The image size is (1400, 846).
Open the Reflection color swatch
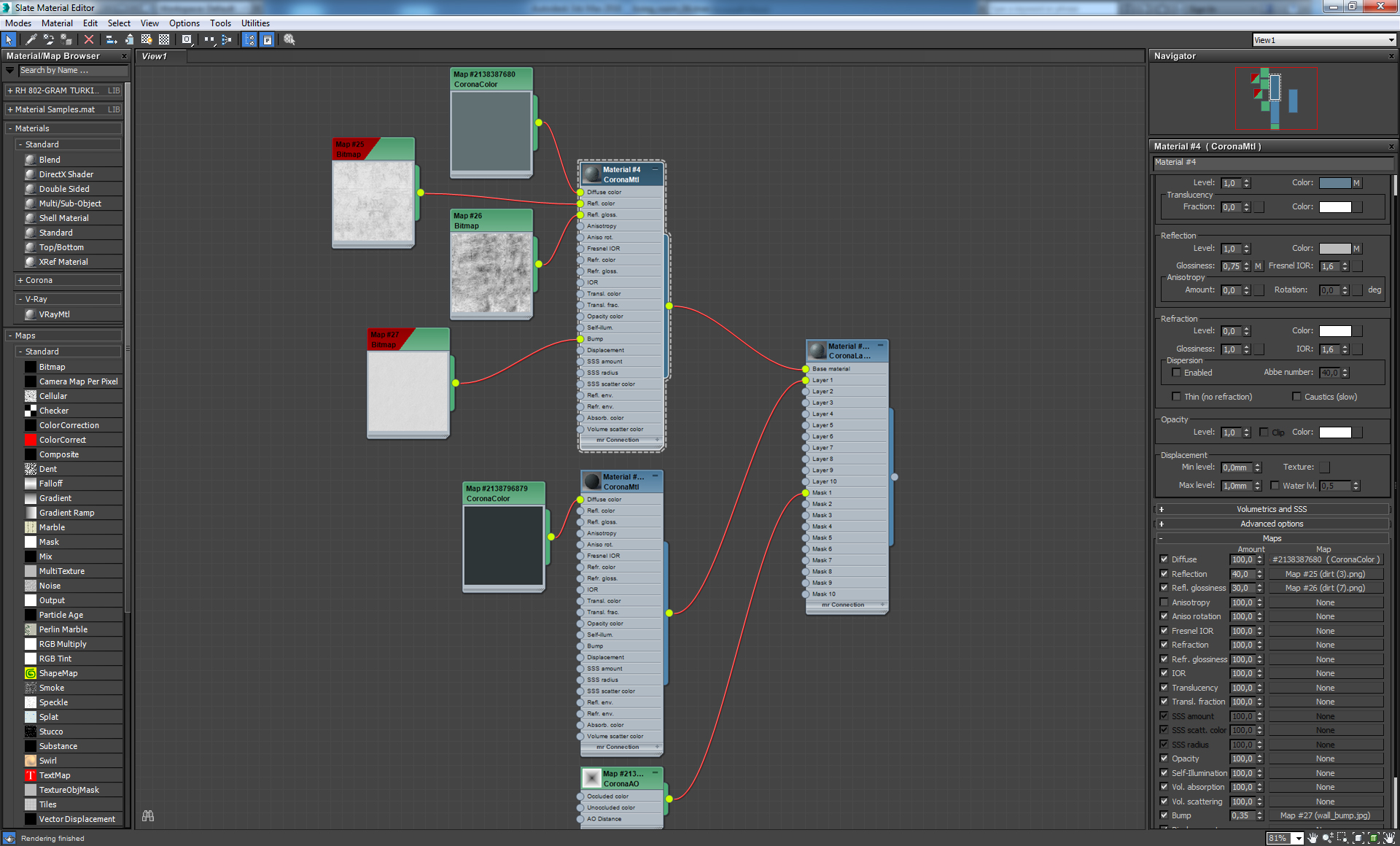(1335, 249)
